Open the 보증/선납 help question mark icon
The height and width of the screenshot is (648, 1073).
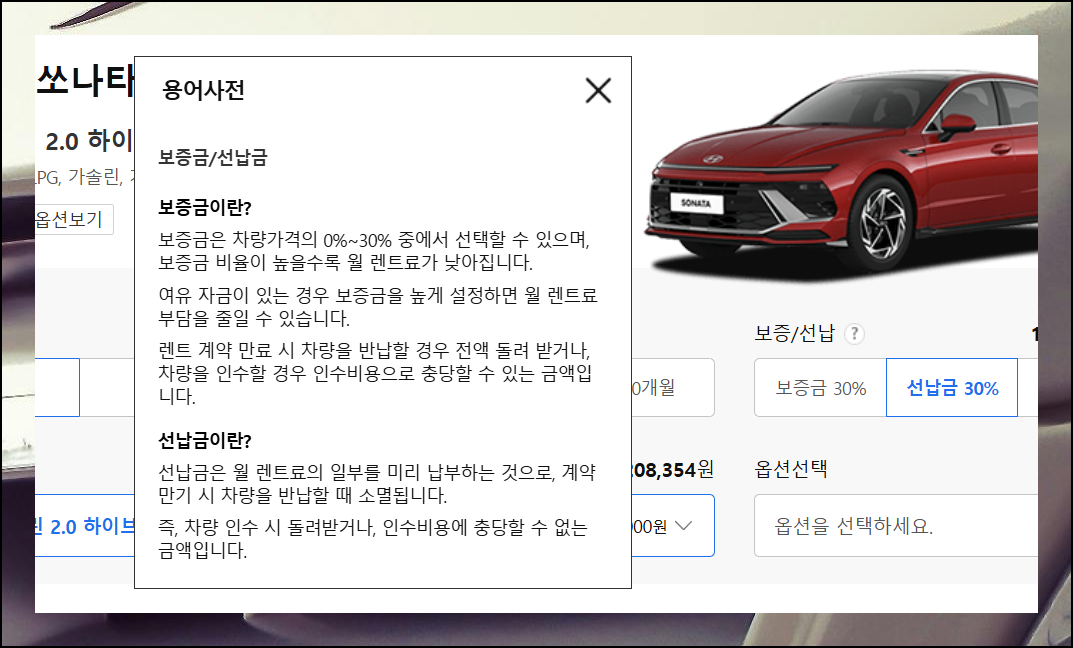coord(854,334)
